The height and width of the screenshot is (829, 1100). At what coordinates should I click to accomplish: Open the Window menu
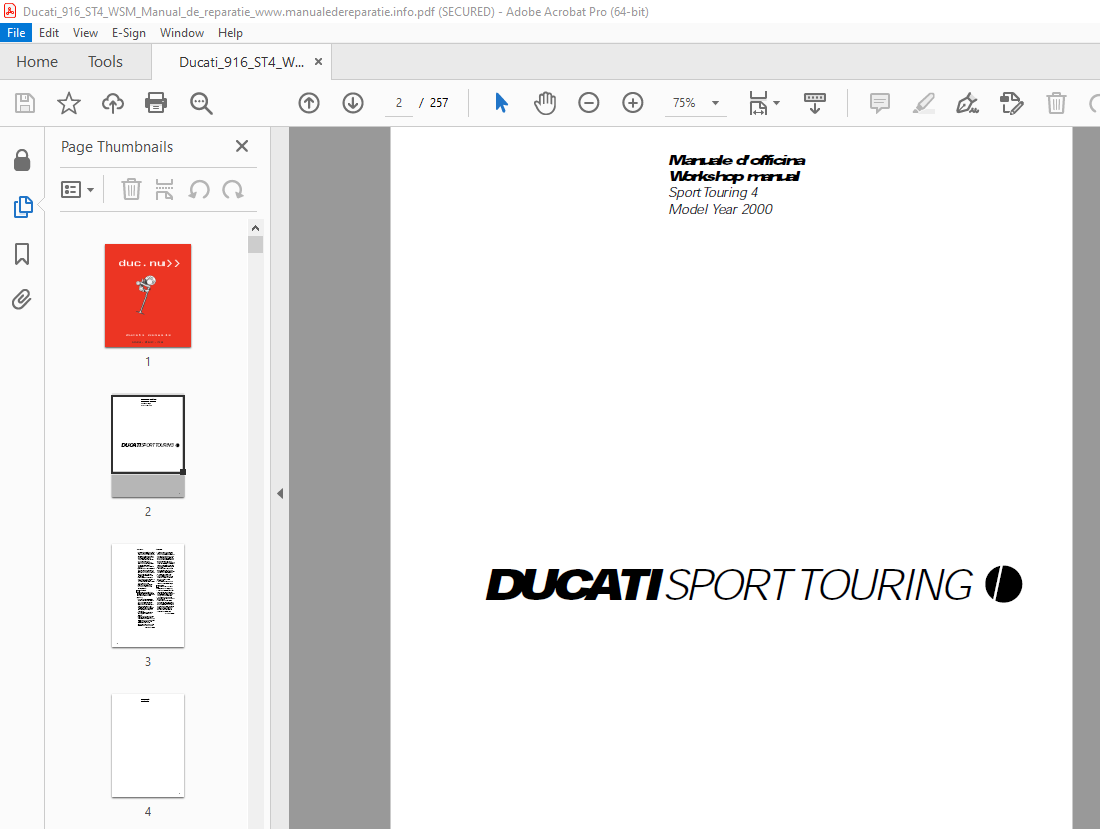(x=182, y=33)
